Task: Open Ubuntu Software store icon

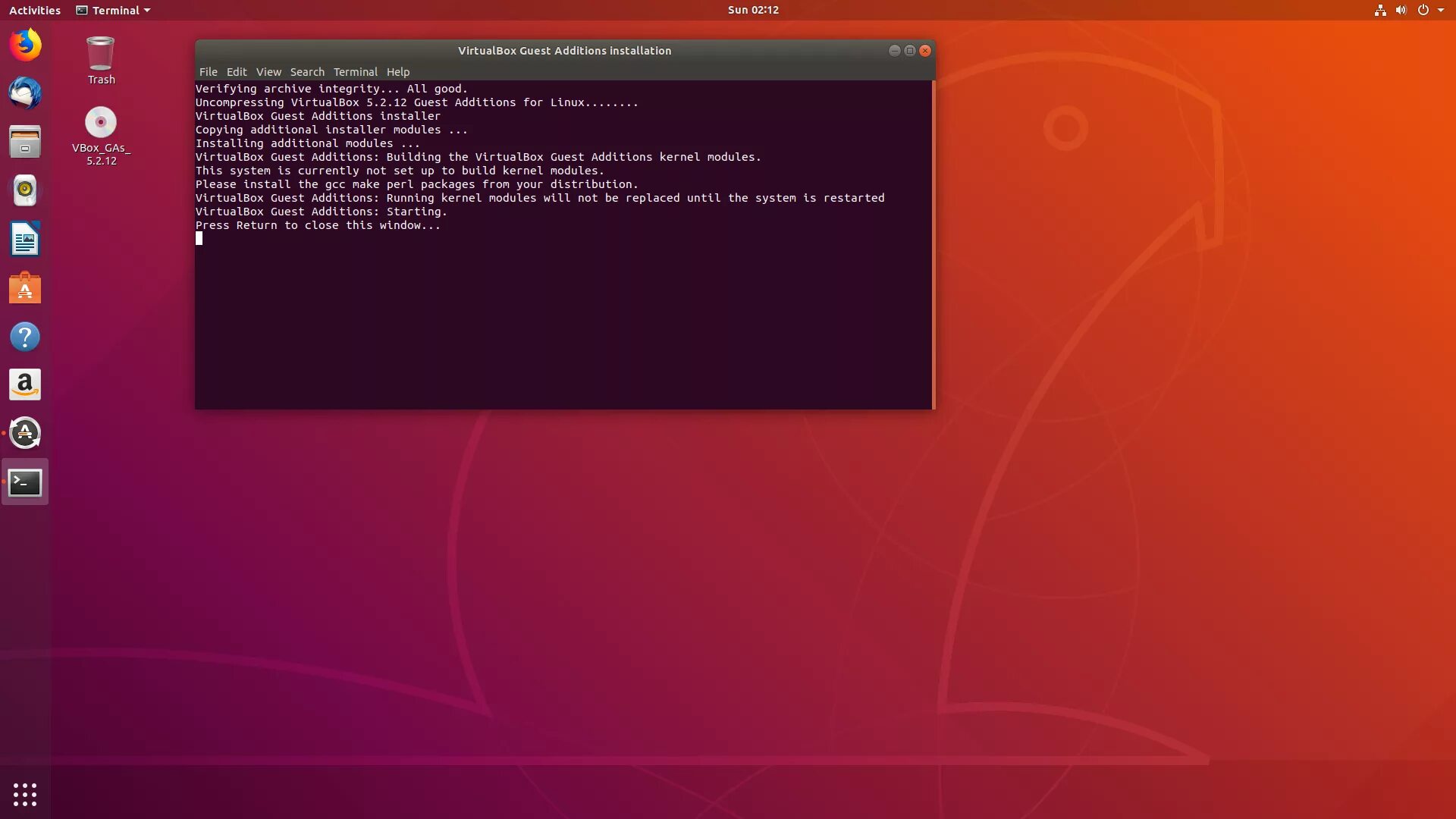Action: [x=25, y=288]
